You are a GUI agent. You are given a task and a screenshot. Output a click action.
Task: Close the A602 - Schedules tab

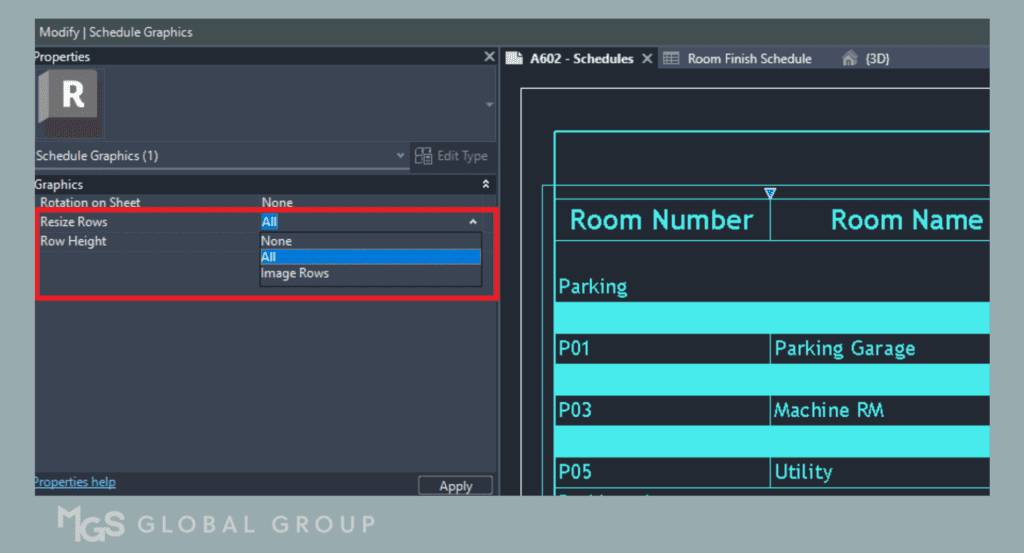pos(647,59)
